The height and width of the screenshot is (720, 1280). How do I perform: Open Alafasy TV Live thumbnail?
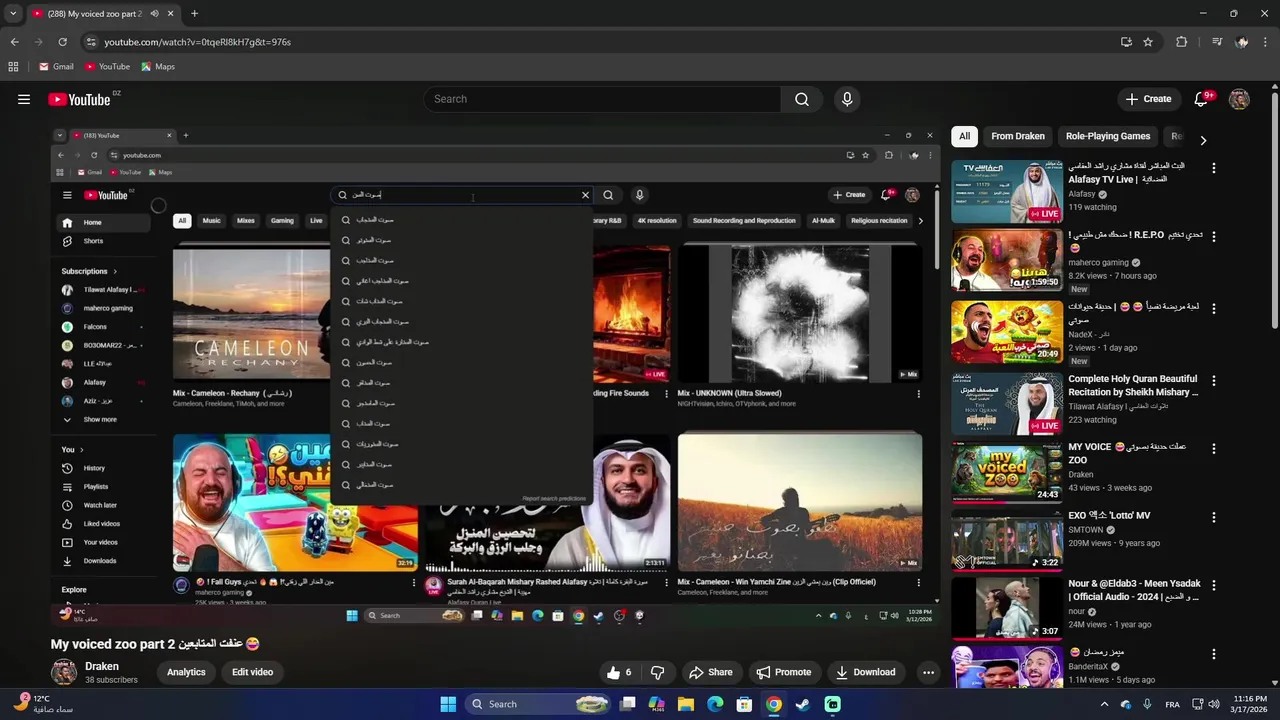[1006, 191]
